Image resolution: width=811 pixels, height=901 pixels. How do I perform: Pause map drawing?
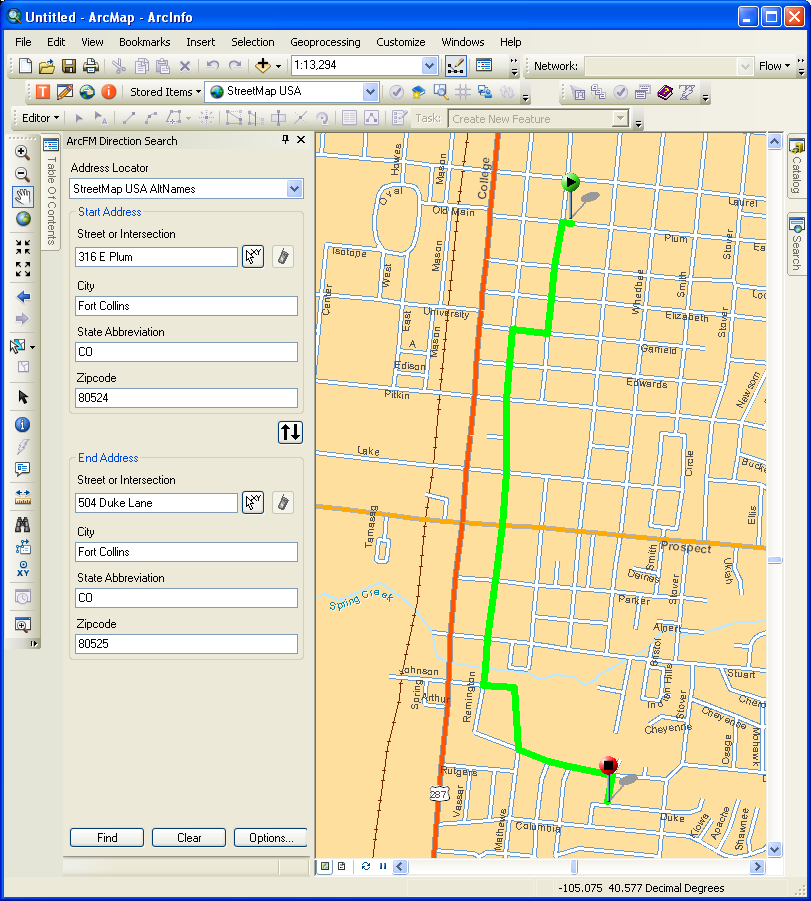[383, 866]
